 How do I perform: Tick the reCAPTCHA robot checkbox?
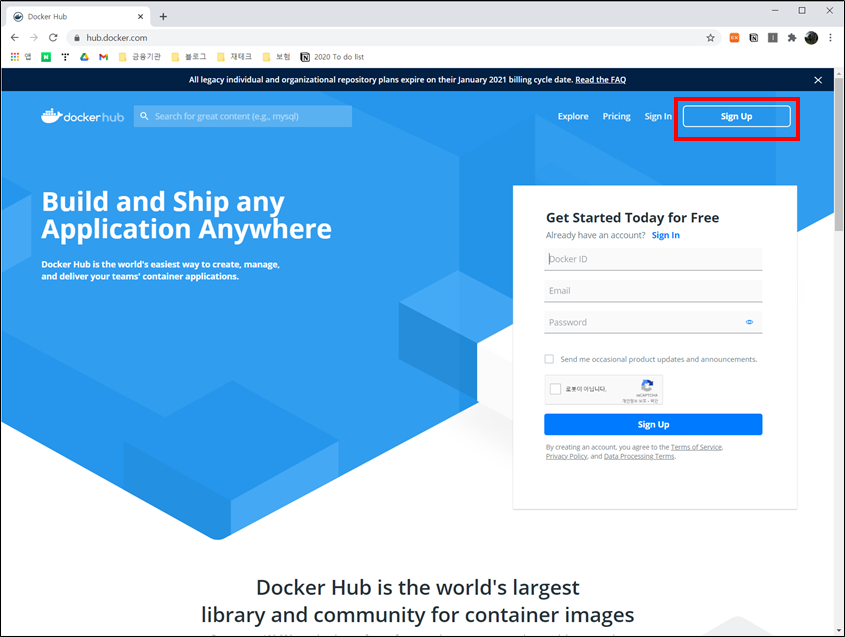tap(556, 389)
